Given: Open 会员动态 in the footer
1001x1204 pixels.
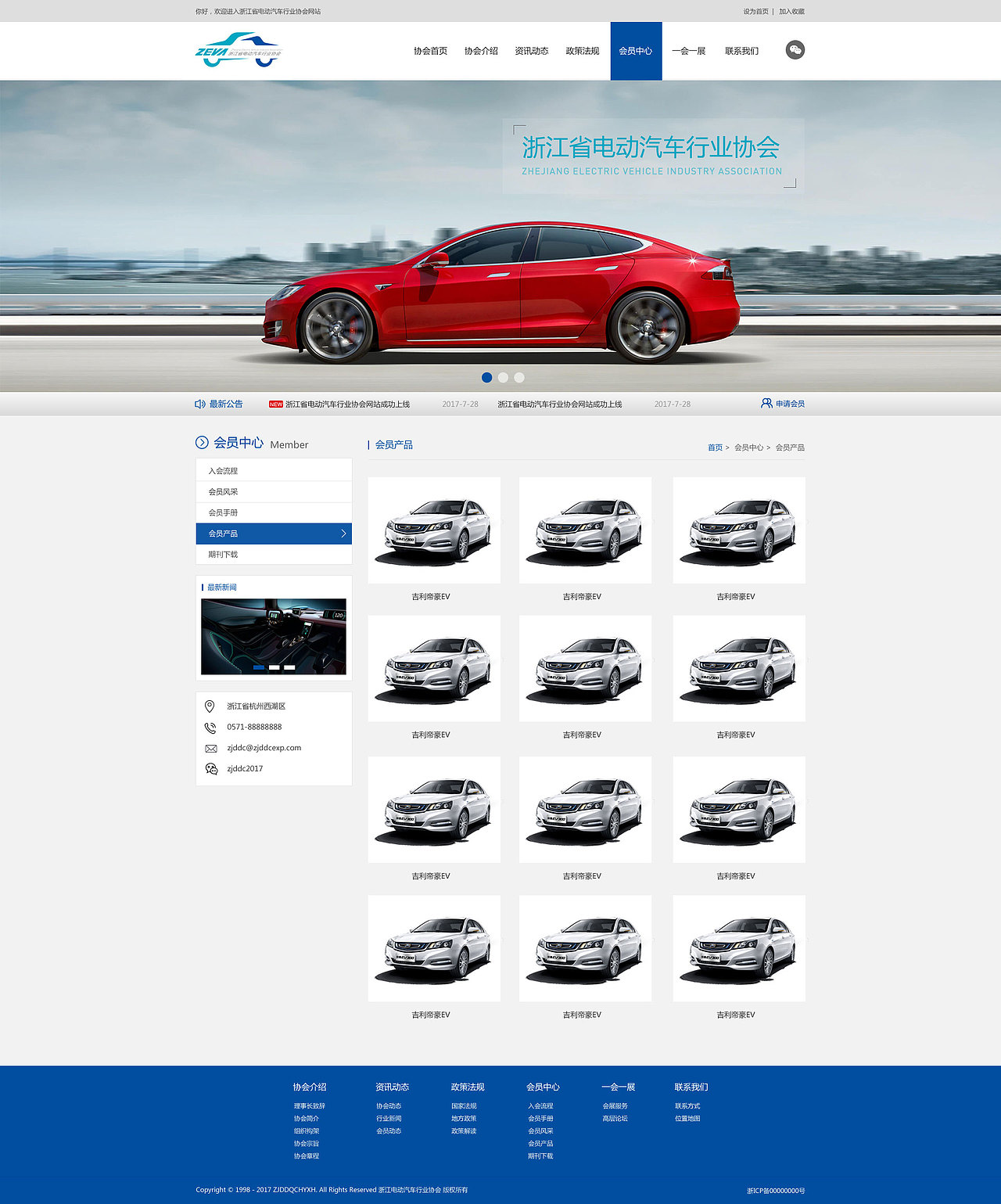Looking at the screenshot, I should (389, 1131).
